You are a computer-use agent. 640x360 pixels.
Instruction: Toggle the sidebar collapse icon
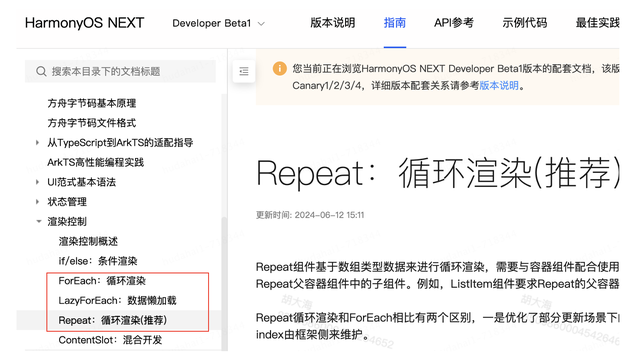(x=244, y=71)
